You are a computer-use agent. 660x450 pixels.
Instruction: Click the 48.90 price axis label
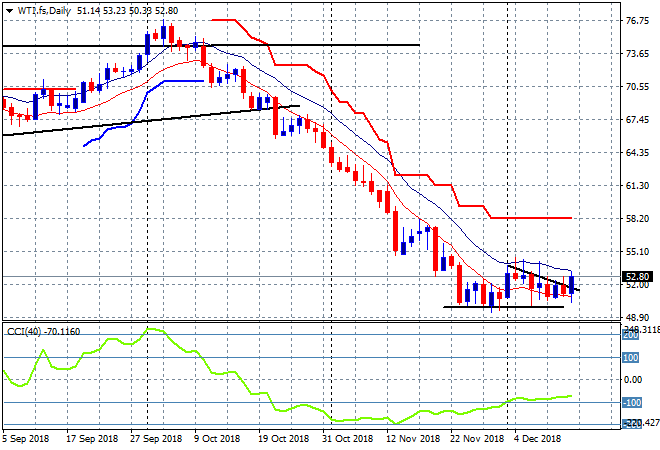[x=637, y=317]
